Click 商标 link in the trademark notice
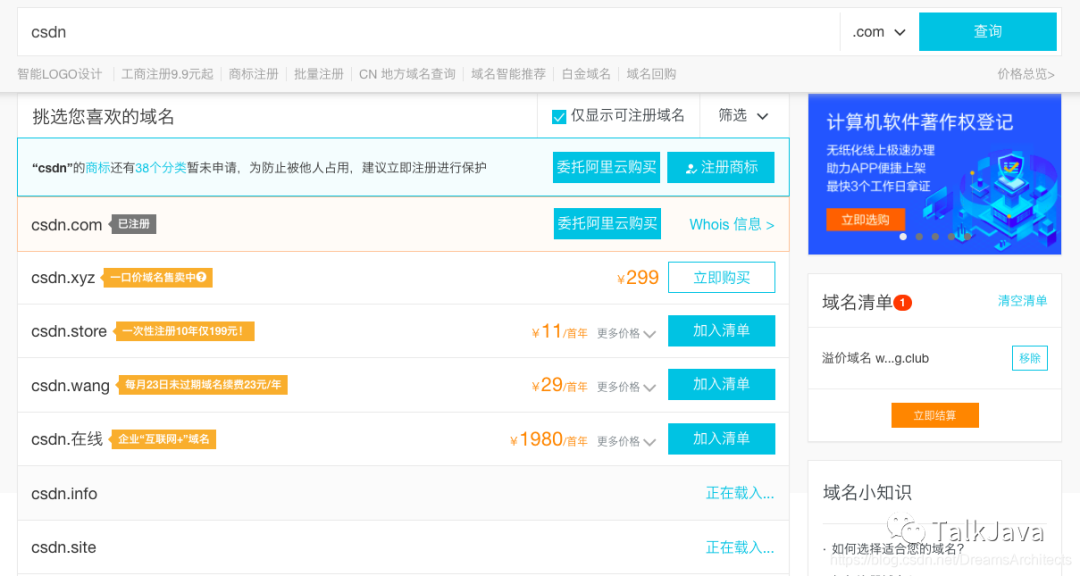1080x576 pixels. click(98, 167)
